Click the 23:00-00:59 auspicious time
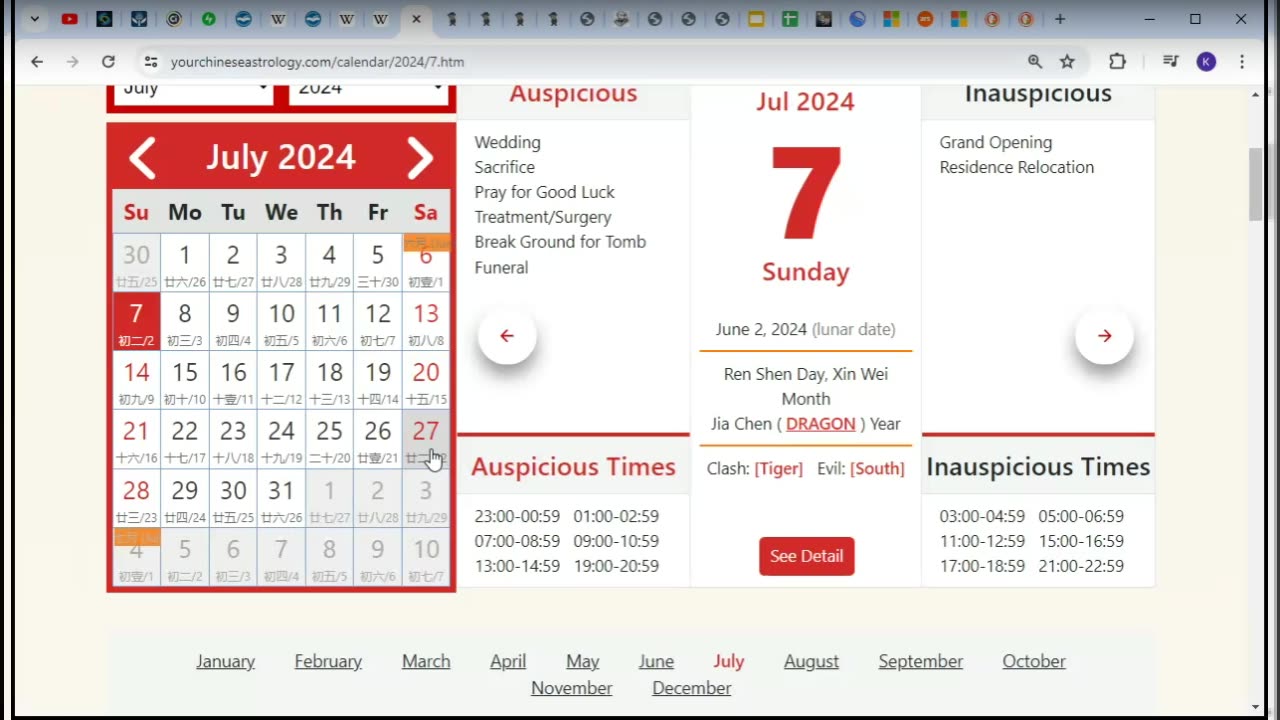1280x720 pixels. pyautogui.click(x=517, y=516)
